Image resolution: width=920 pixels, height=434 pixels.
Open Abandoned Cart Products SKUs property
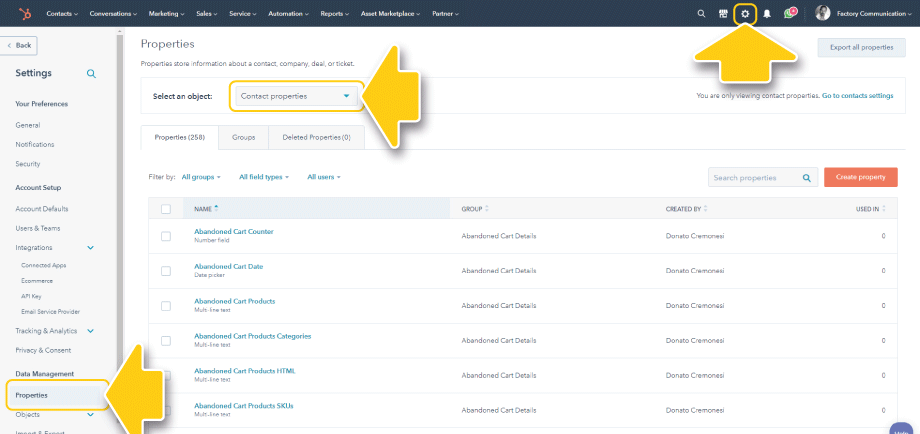pos(243,406)
